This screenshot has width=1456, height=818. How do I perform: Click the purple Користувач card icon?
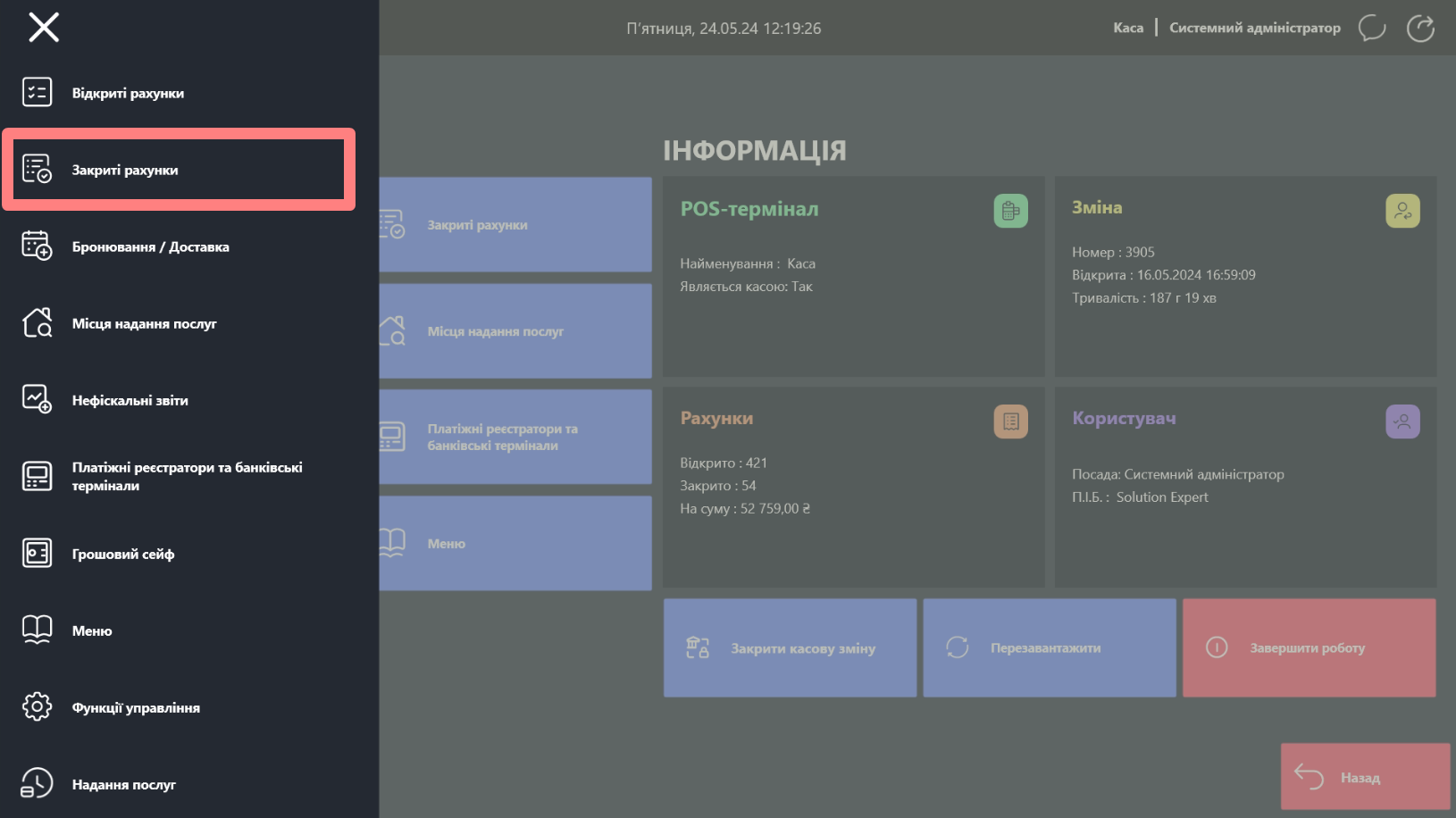pos(1402,422)
